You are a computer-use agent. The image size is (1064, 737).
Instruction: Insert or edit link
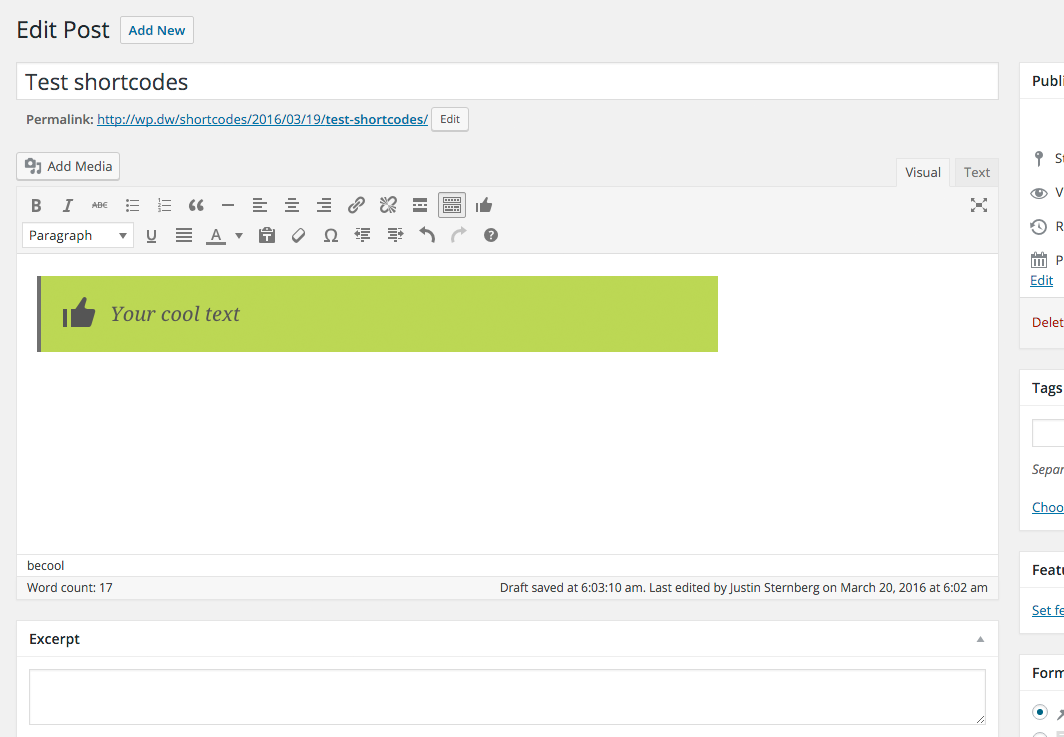tap(356, 205)
